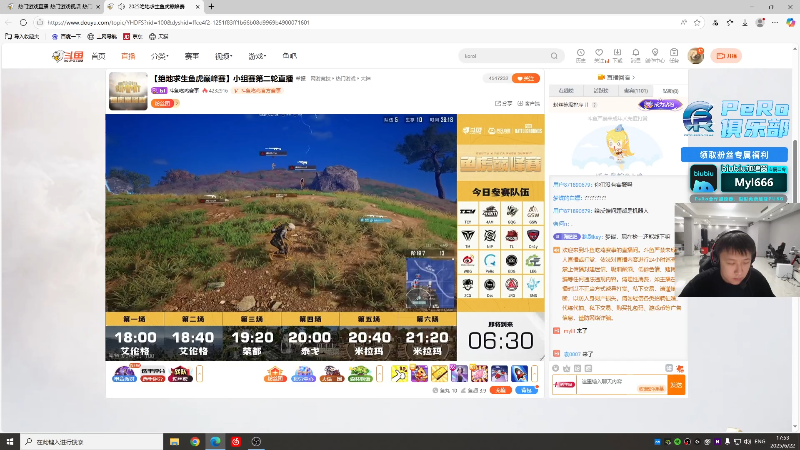Click the browser back arrow
Image resolution: width=800 pixels, height=450 pixels.
[x=8, y=22]
